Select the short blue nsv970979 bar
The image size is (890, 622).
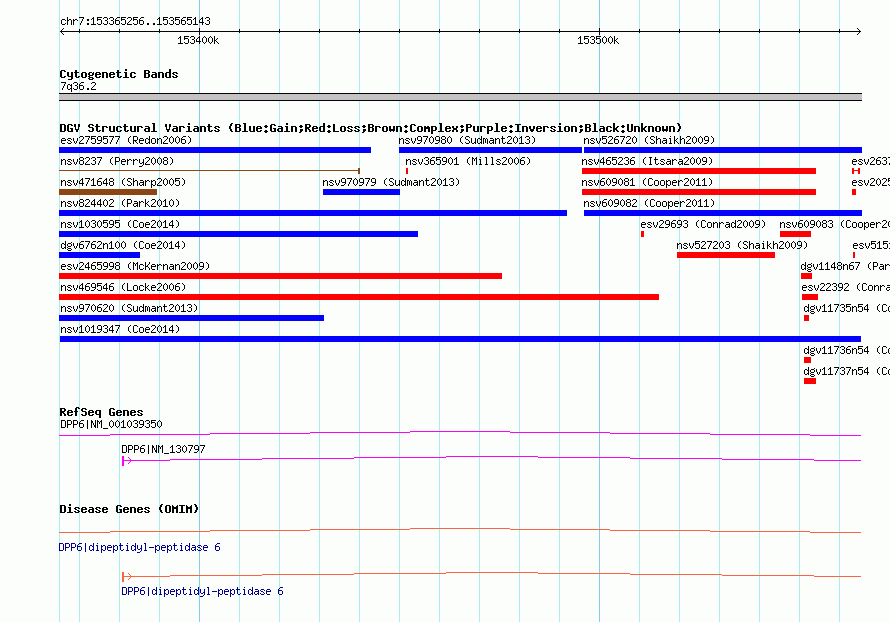[x=362, y=192]
